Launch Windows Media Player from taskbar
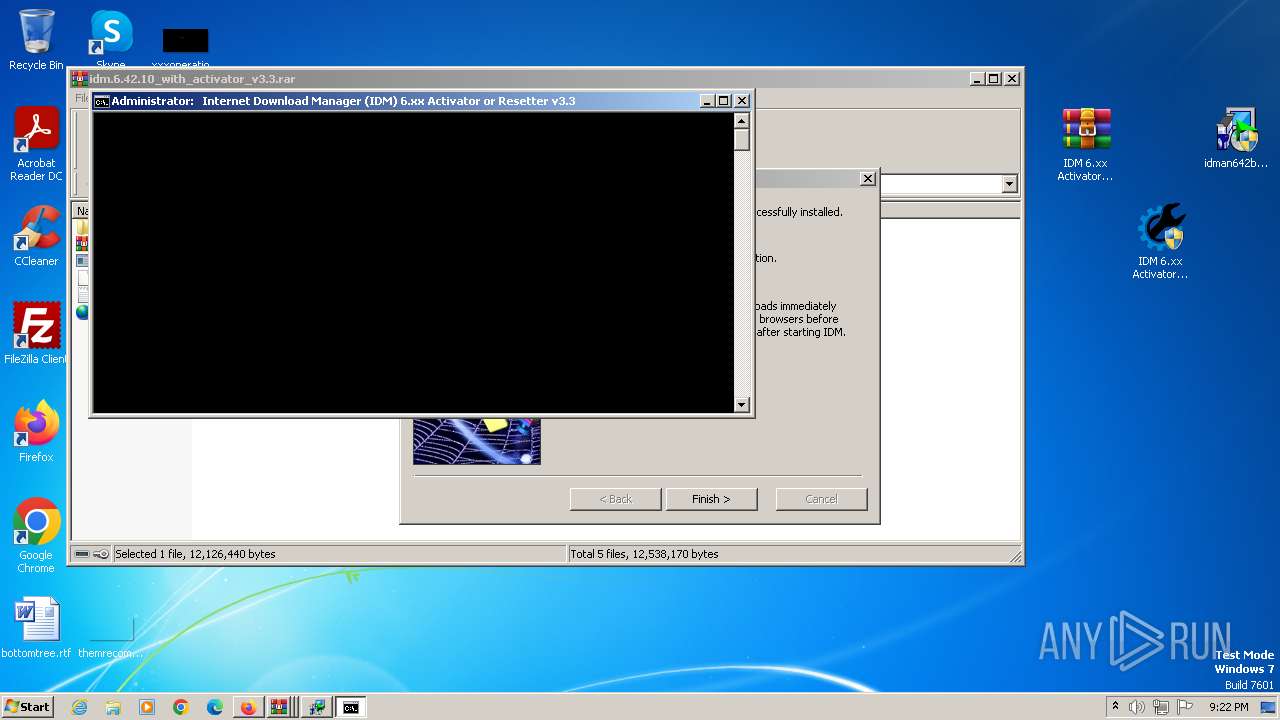 coord(147,707)
